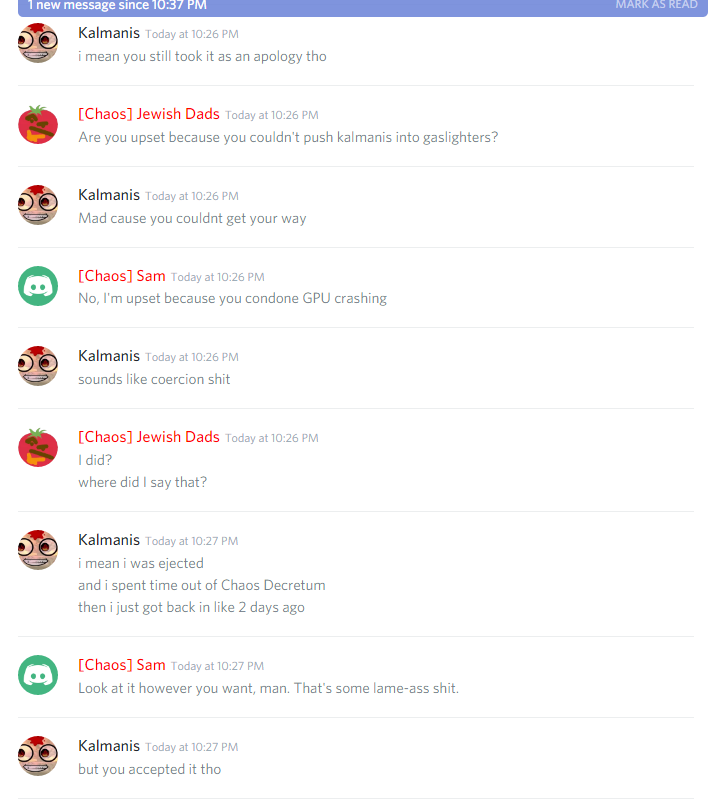Screen dimensions: 717x805
Task: Click username Kalmanis on the apology message
Action: (x=109, y=33)
